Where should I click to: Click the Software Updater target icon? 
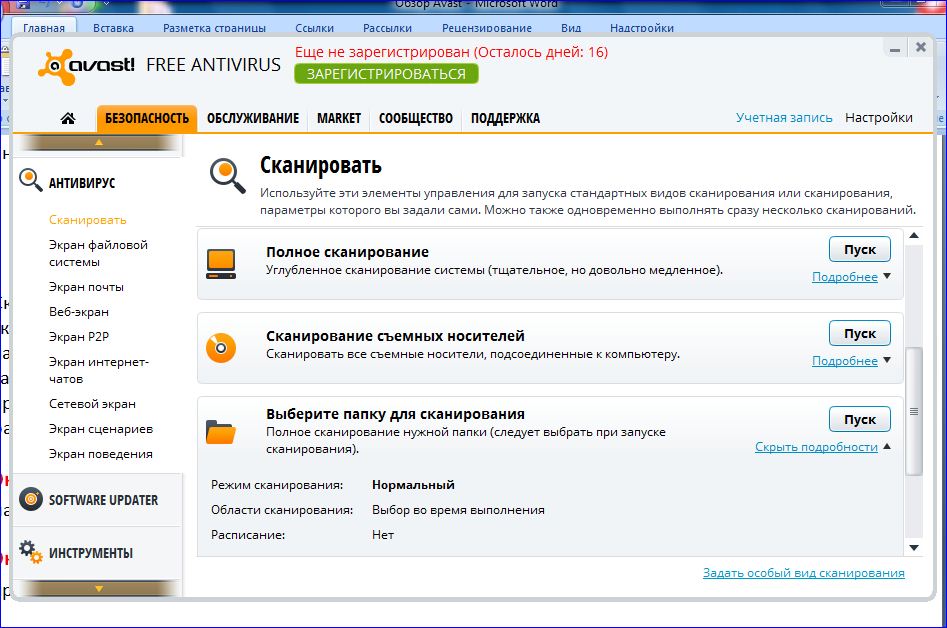tap(31, 499)
